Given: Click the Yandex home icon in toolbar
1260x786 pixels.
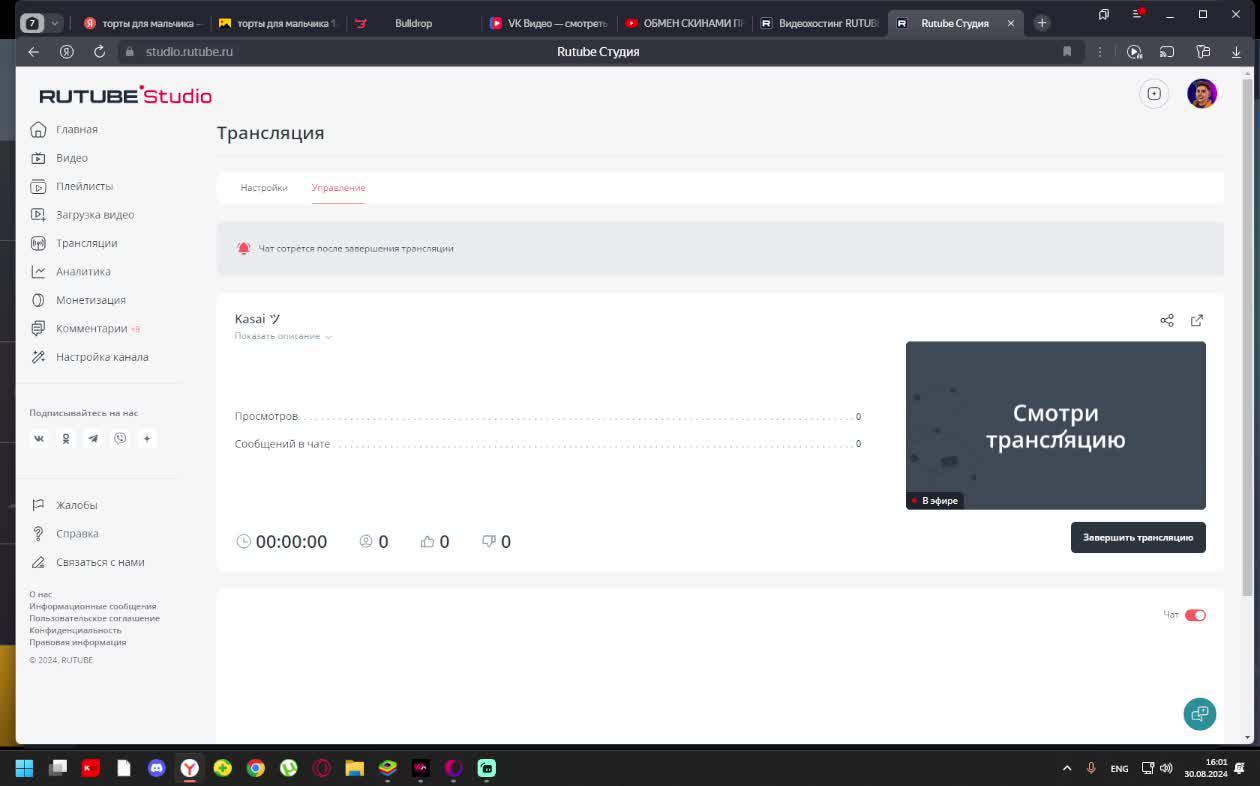Looking at the screenshot, I should 66,51.
